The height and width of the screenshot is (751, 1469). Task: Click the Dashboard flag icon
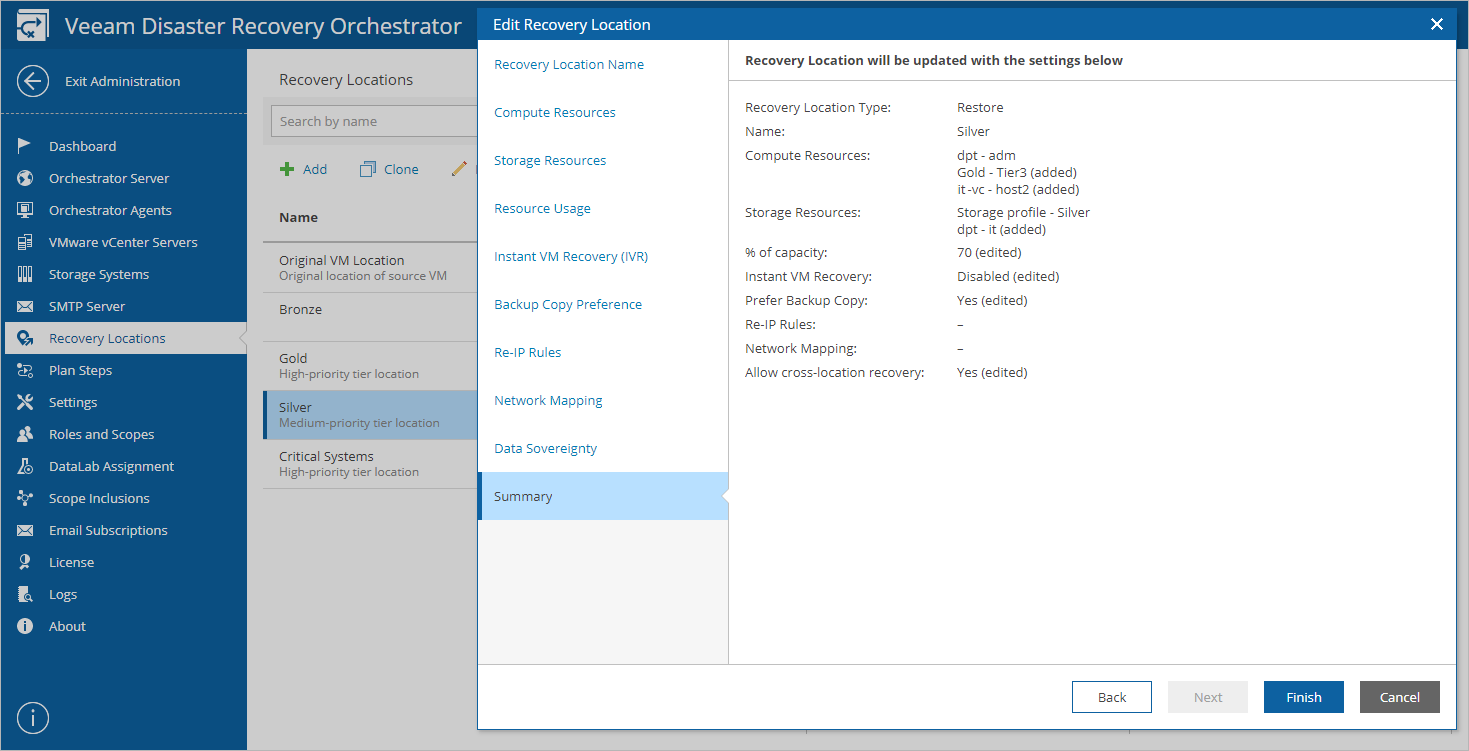point(26,146)
